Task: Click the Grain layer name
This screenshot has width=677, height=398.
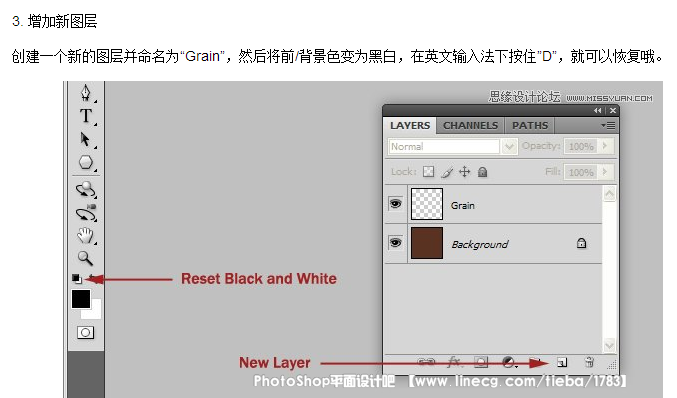Action: pos(462,205)
